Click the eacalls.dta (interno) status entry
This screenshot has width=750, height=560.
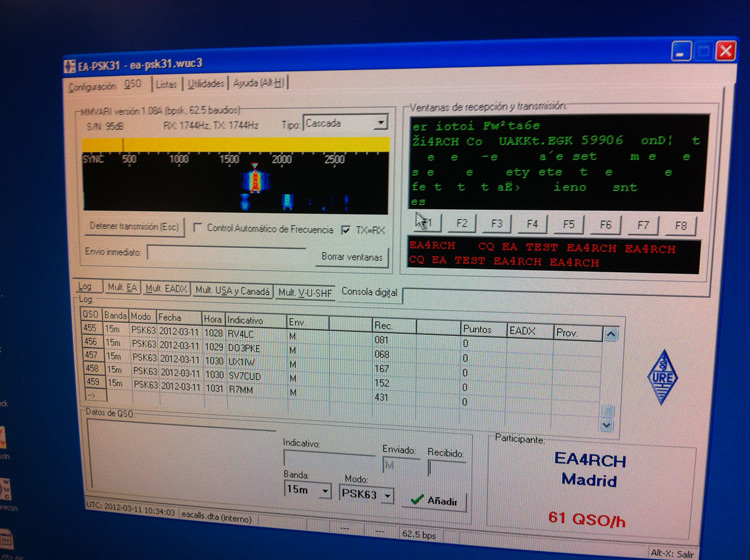(x=217, y=516)
